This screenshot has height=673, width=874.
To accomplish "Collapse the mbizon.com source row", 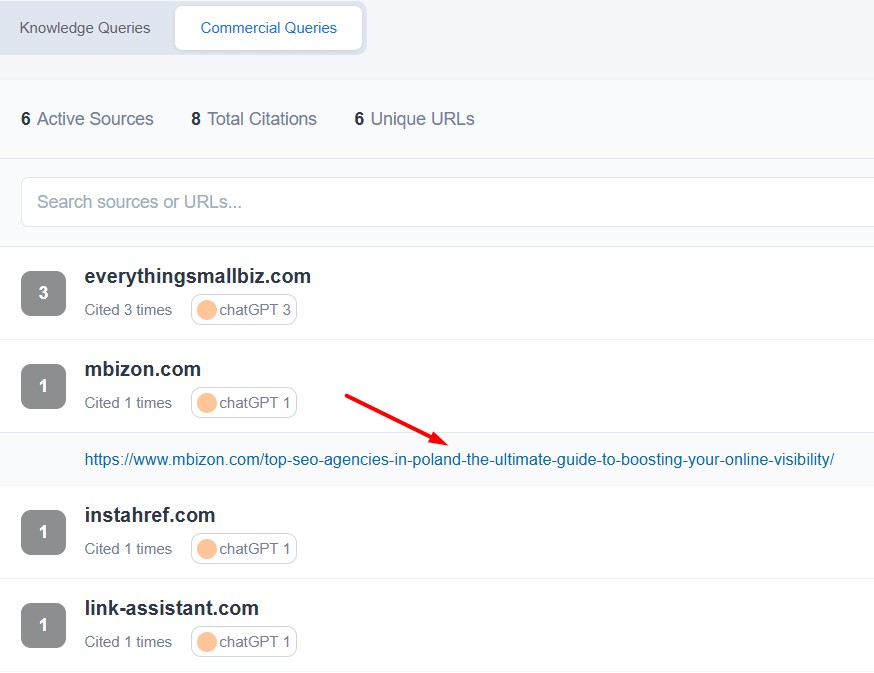I will point(437,386).
